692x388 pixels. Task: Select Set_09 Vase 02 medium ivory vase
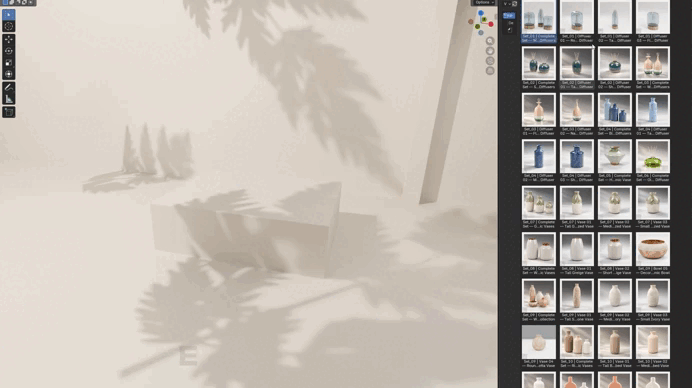[615, 300]
